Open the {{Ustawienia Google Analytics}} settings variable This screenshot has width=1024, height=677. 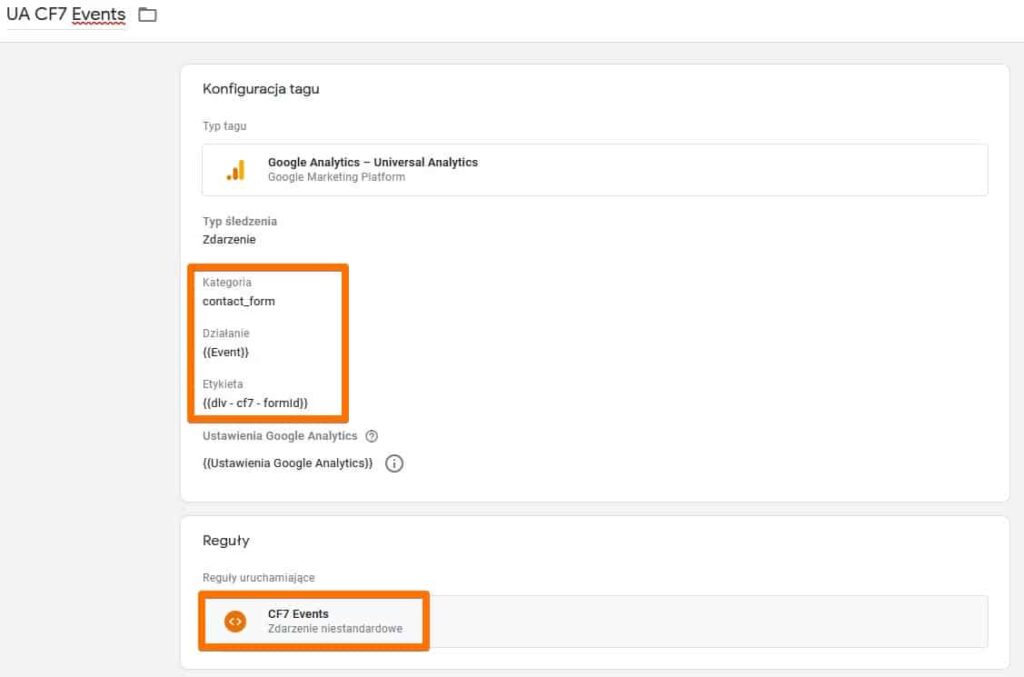287,464
